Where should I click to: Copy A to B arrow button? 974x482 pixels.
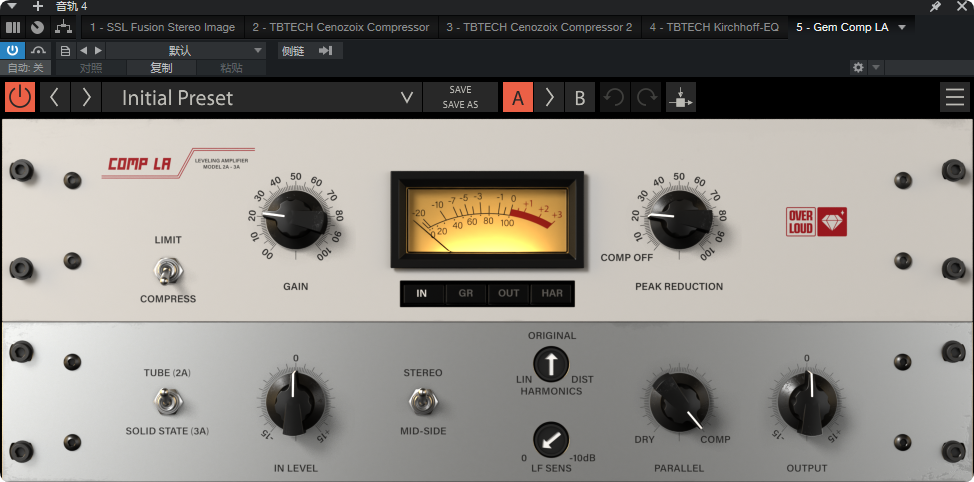549,98
